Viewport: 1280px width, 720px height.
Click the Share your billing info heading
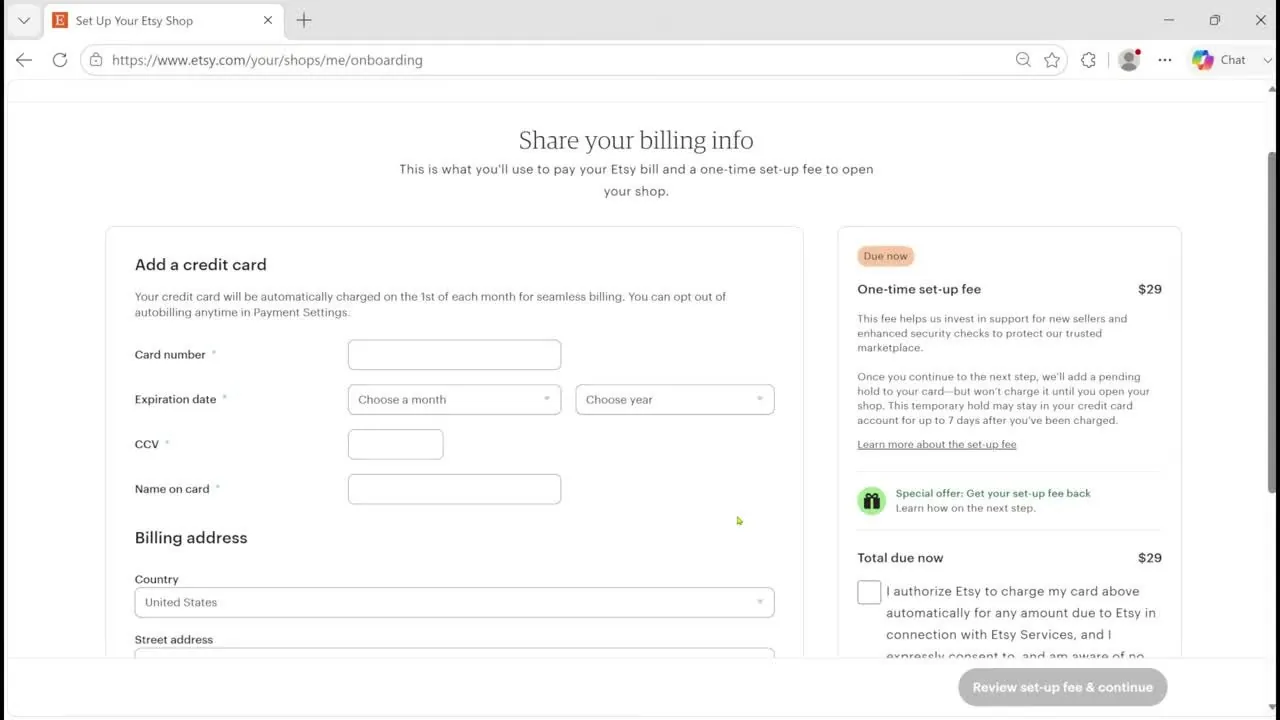pos(636,140)
